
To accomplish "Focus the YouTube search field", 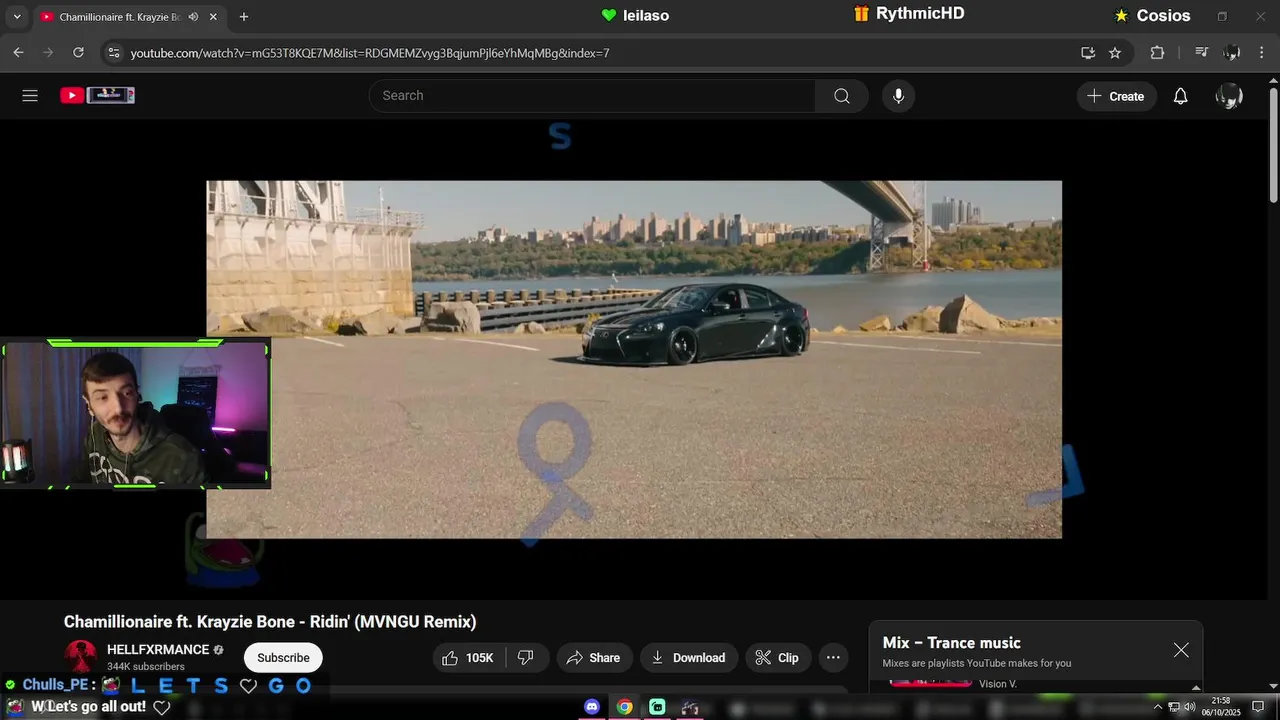I will tap(592, 96).
